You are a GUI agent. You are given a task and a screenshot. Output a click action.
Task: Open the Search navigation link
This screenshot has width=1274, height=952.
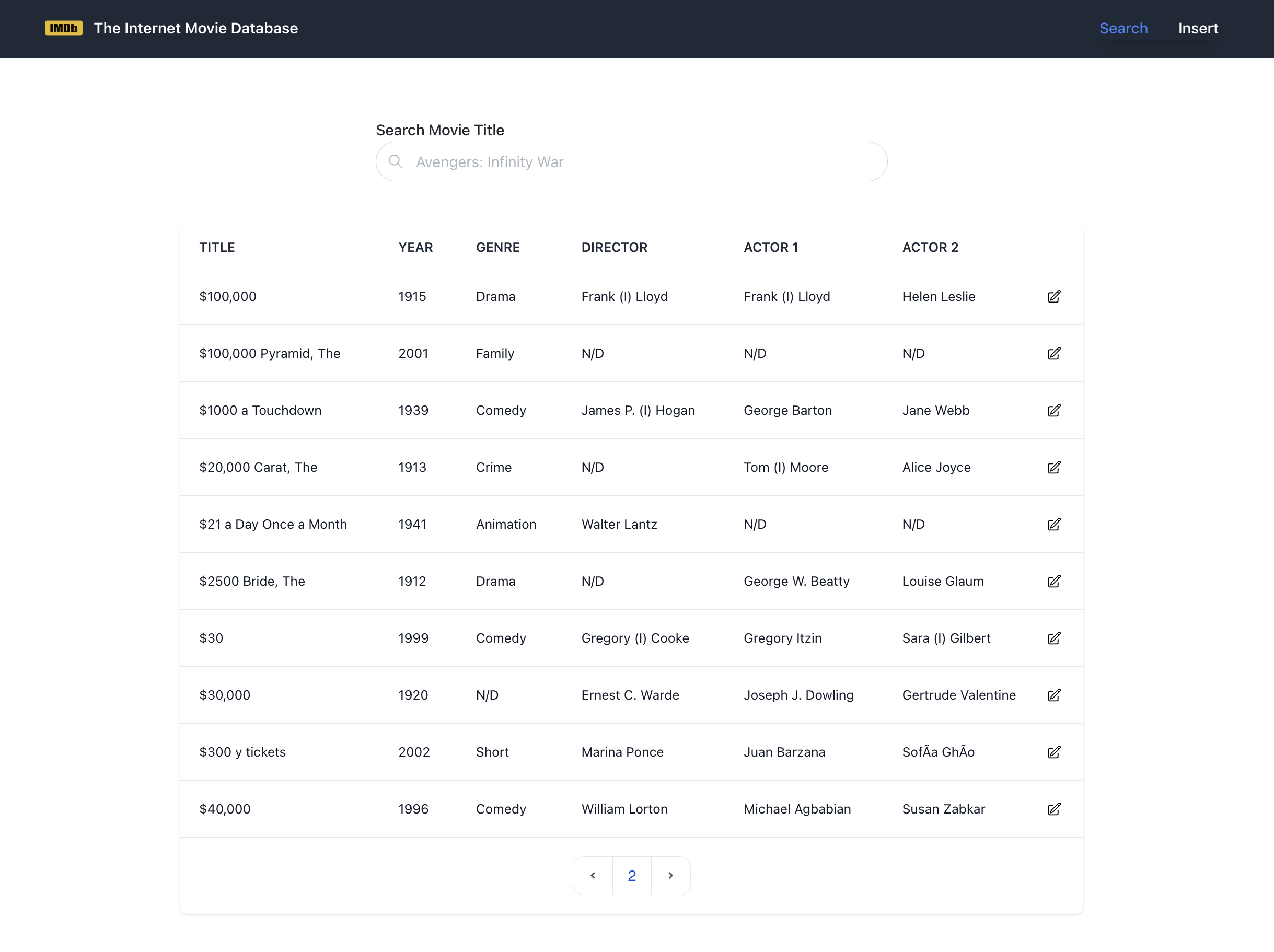1123,28
